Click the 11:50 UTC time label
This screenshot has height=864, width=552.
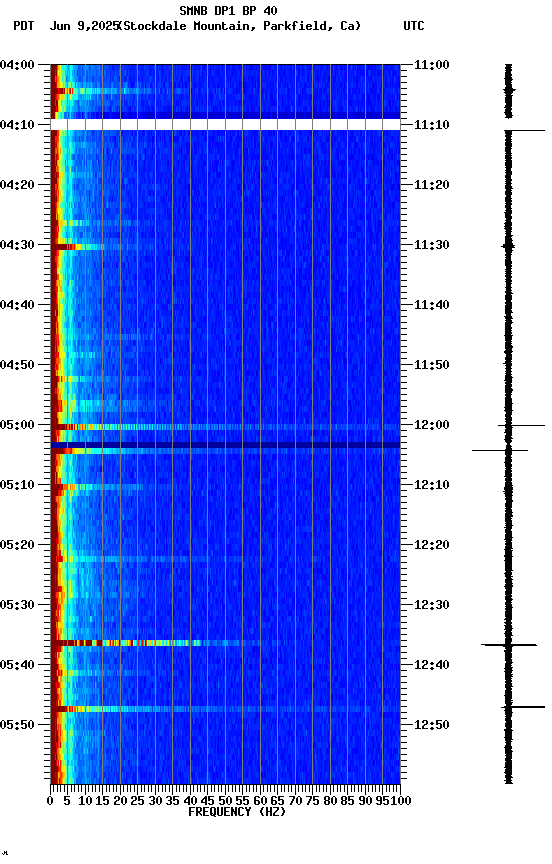click(432, 365)
